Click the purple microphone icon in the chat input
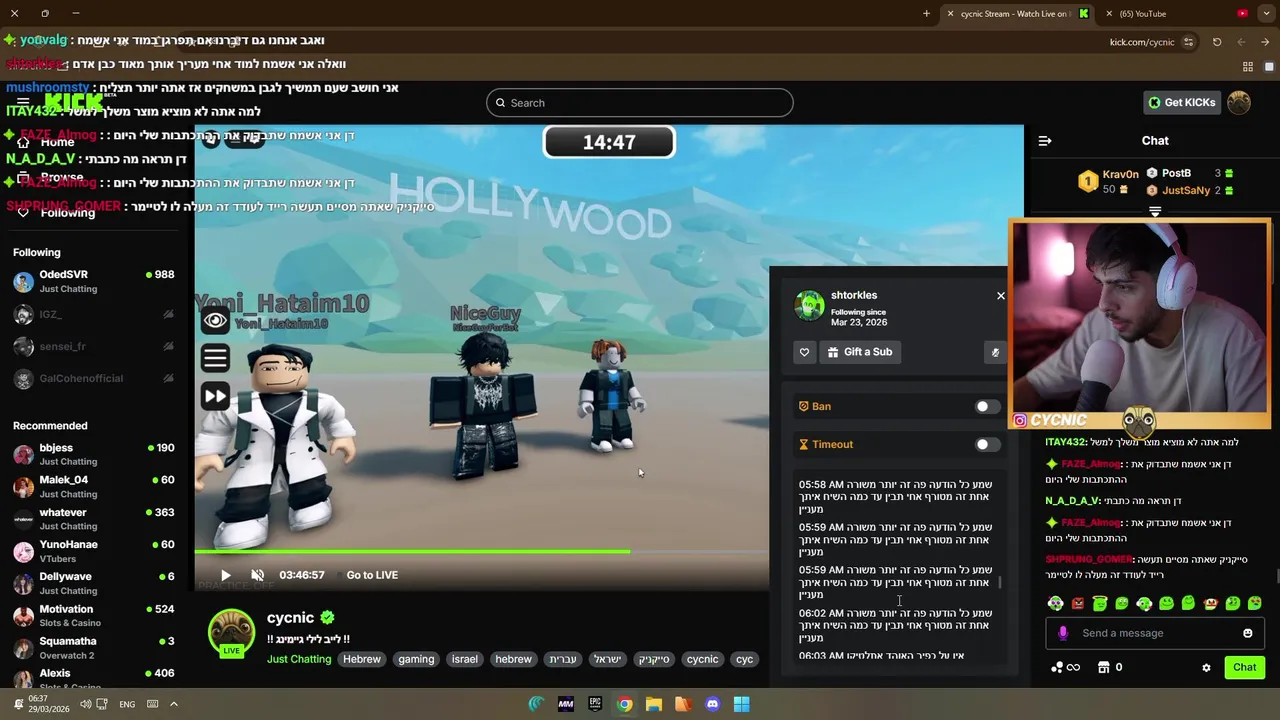The width and height of the screenshot is (1280, 720). pos(1063,633)
